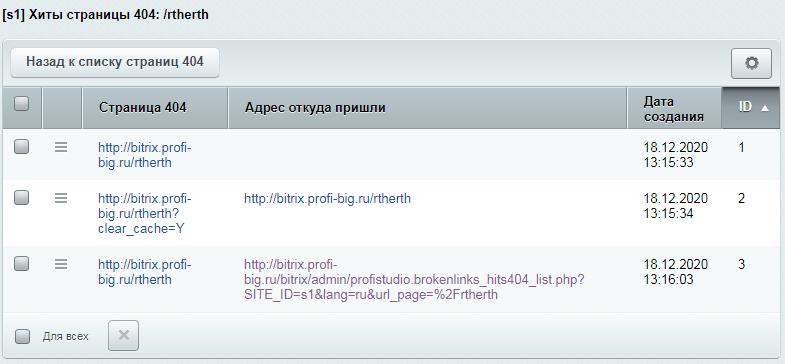
Task: Sort by the ID column header
Action: 753,108
